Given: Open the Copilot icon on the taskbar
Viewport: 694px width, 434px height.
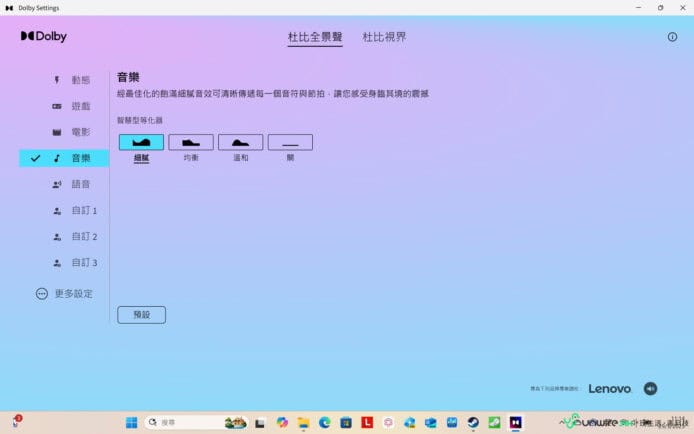Looking at the screenshot, I should 282,423.
